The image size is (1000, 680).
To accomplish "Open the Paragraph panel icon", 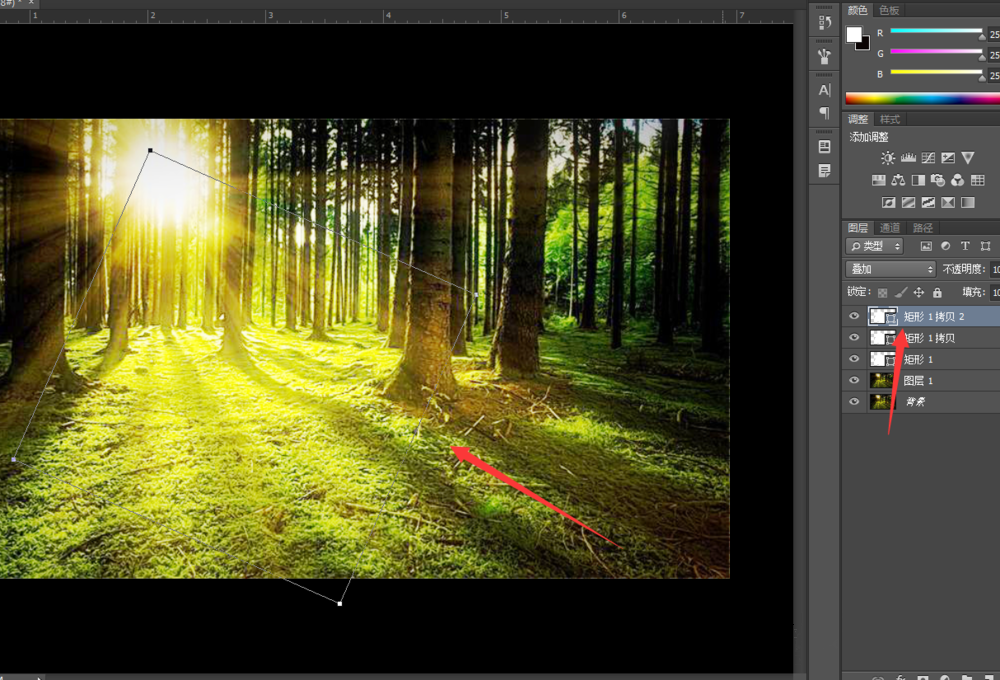I will click(x=824, y=113).
